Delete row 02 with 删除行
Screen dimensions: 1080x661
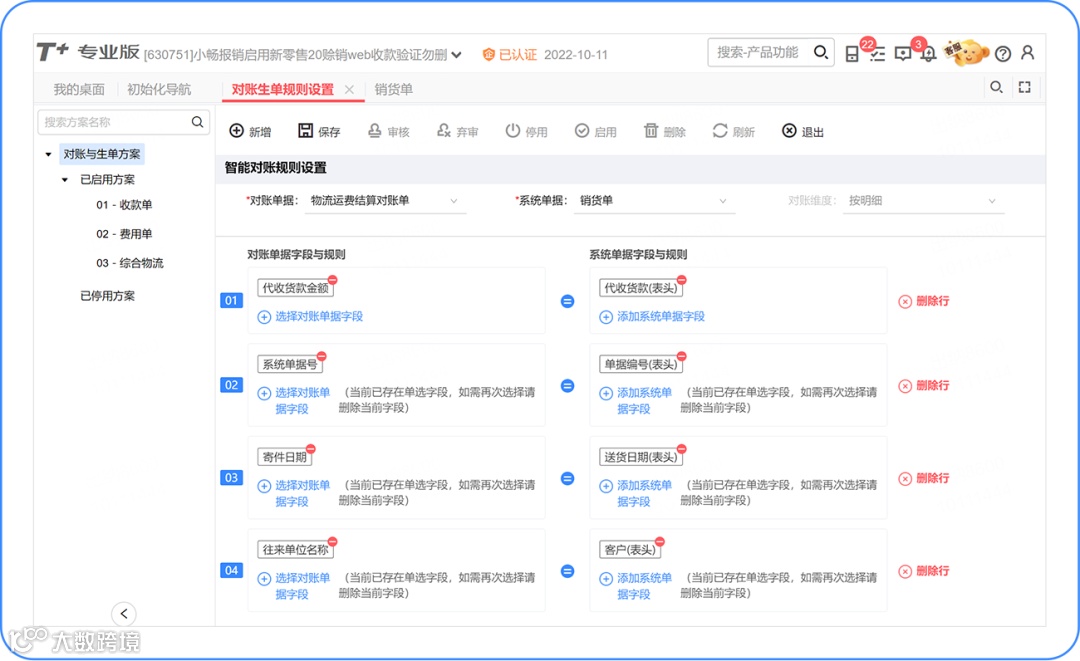pyautogui.click(x=924, y=386)
